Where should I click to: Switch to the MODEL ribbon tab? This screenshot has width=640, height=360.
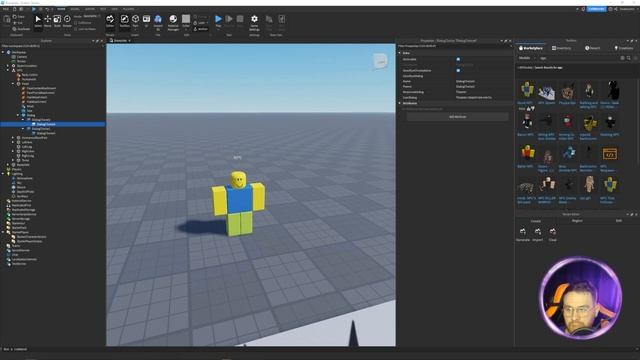coord(75,9)
